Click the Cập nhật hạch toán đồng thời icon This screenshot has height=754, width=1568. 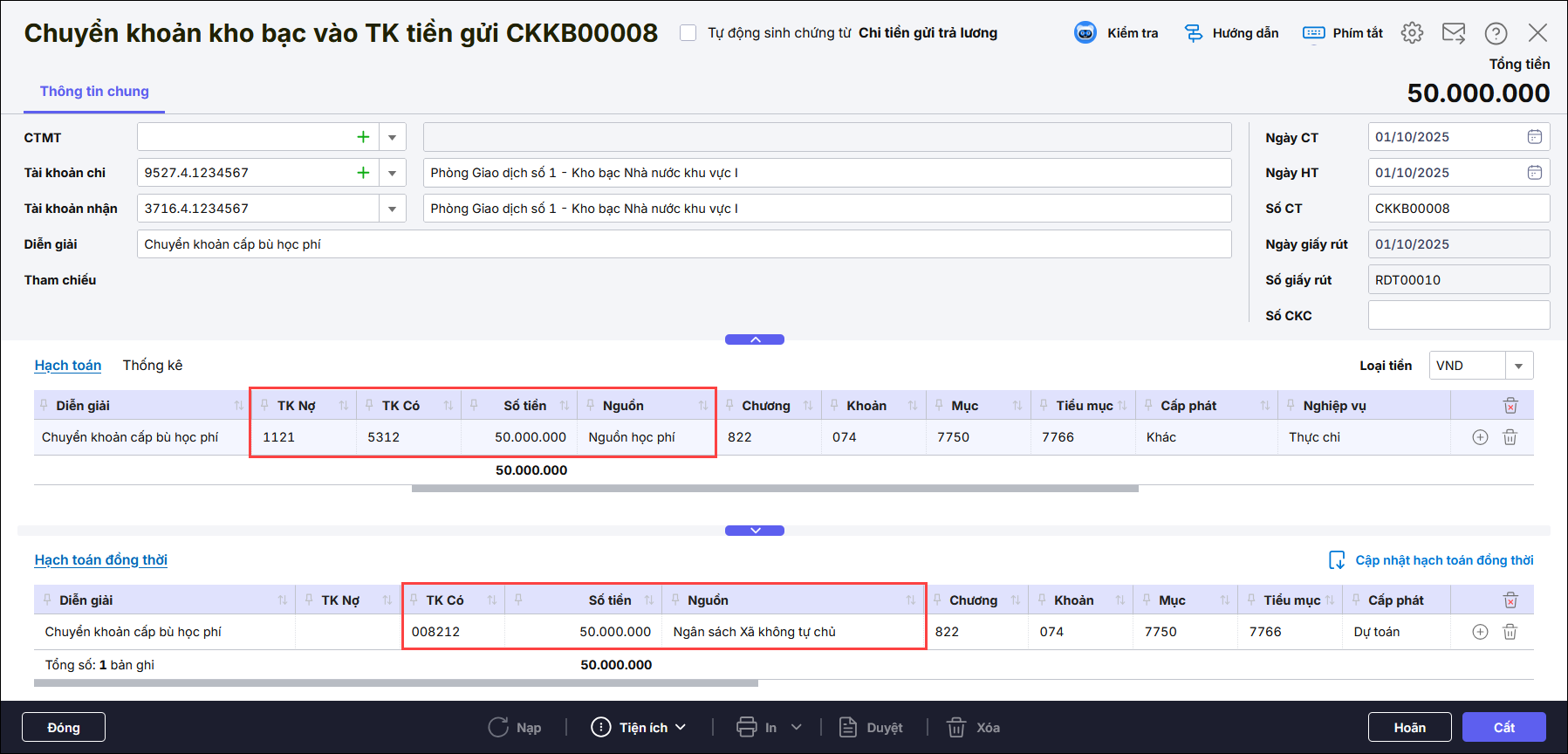(x=1336, y=560)
